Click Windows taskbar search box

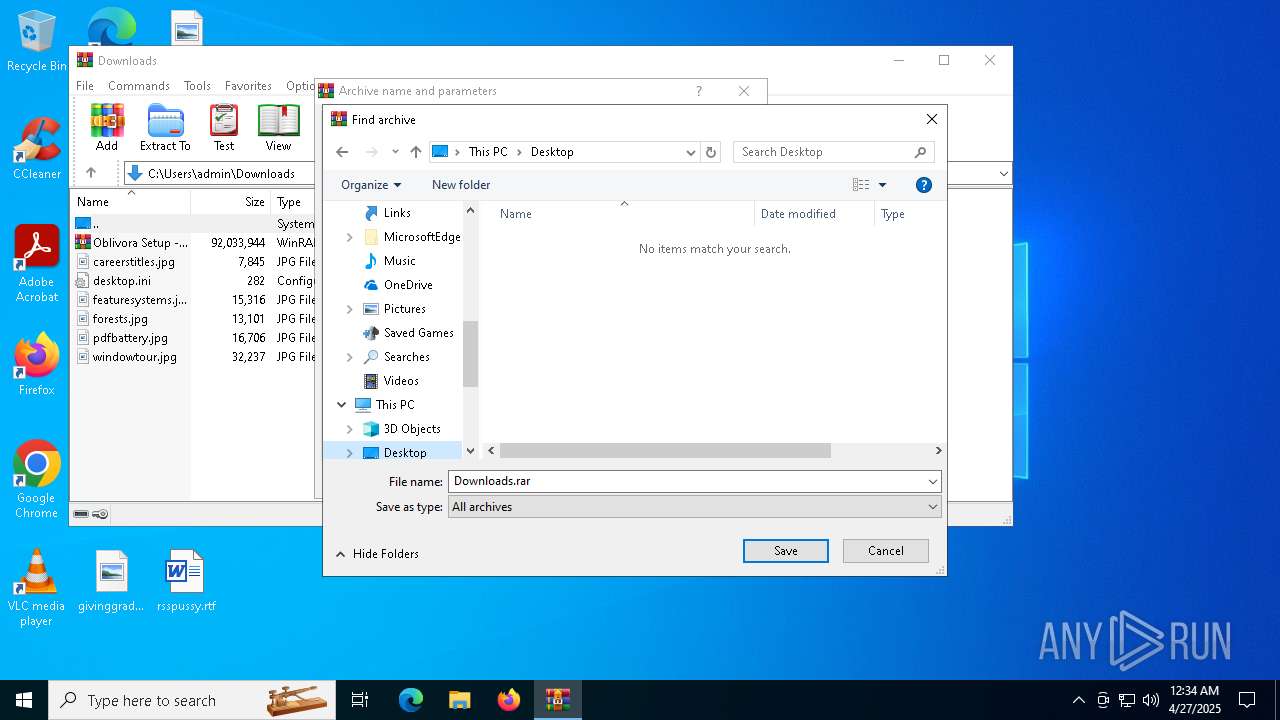pos(193,700)
